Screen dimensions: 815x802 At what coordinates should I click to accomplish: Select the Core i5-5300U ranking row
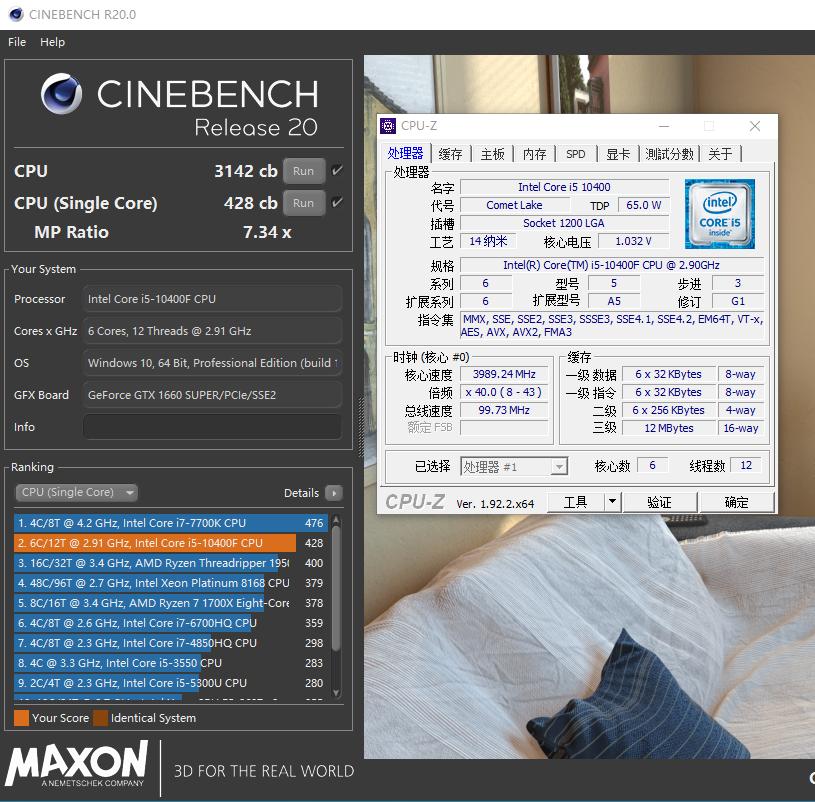click(x=171, y=683)
